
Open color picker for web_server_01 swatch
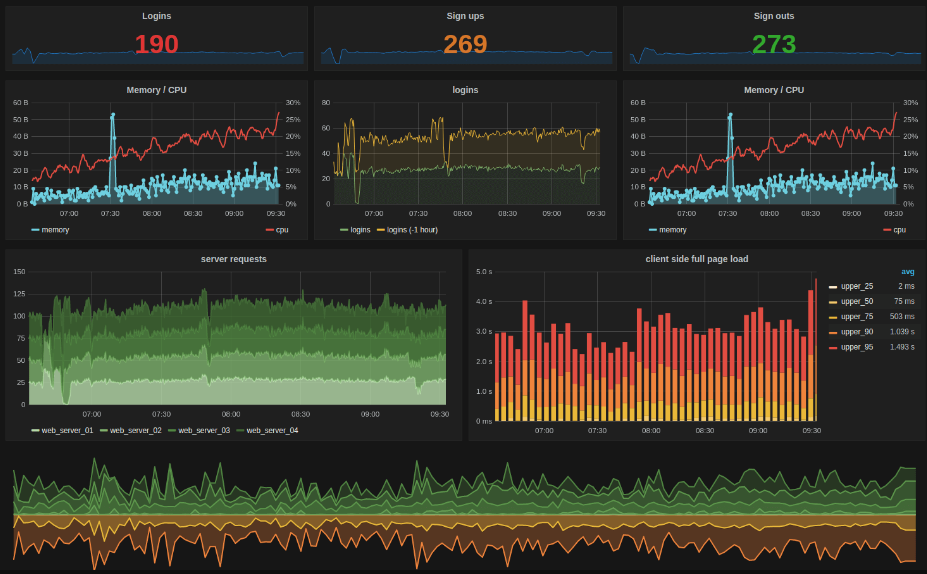tap(35, 431)
